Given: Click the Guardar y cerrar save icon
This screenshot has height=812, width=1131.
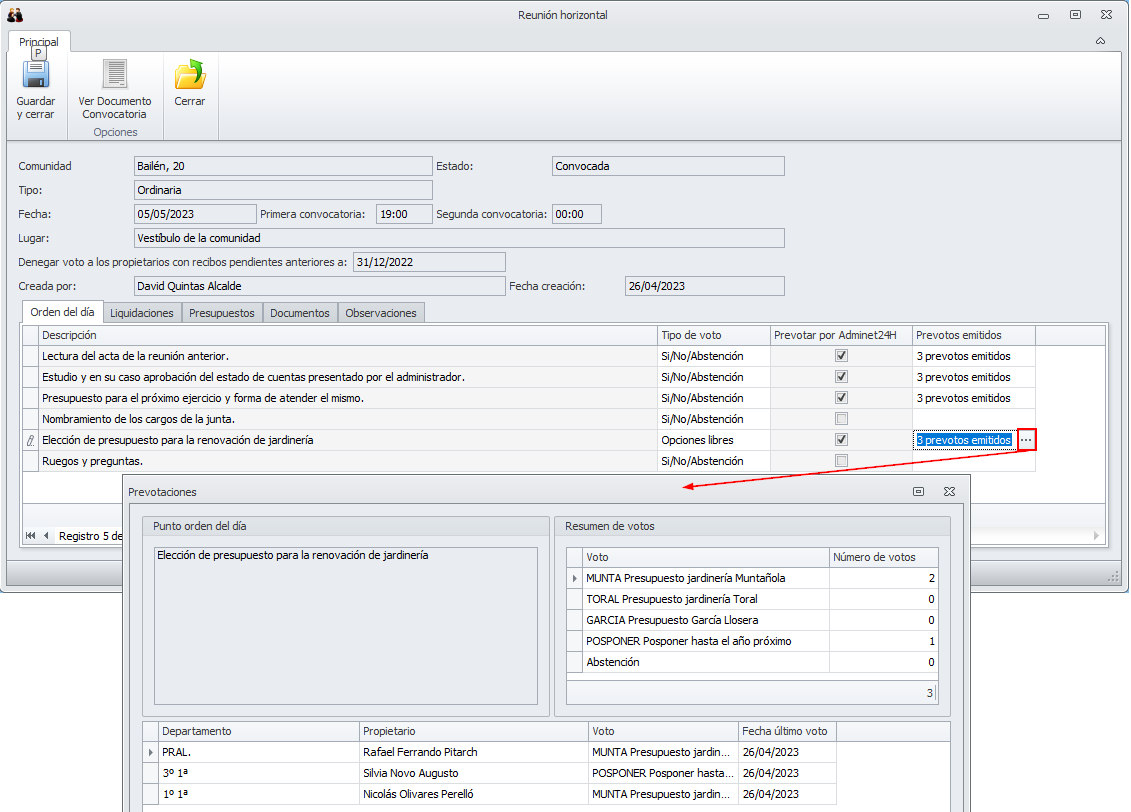Looking at the screenshot, I should point(35,75).
